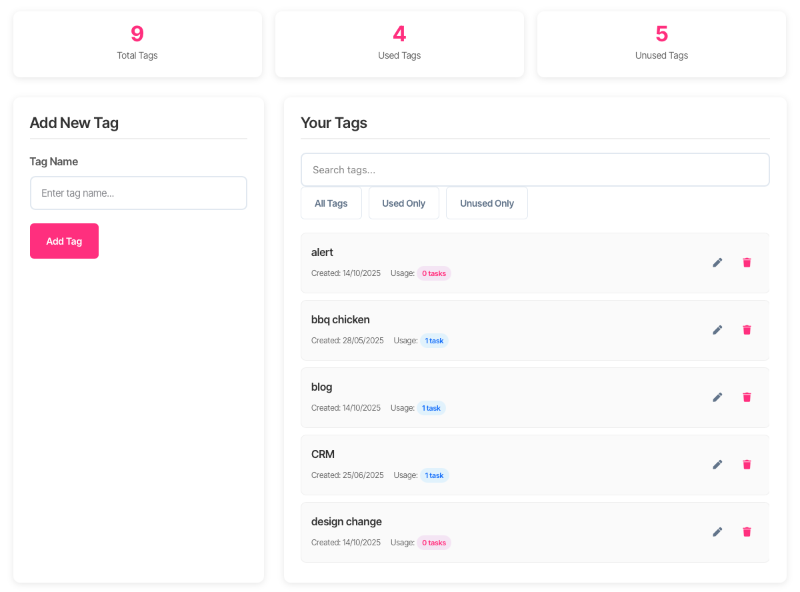Edit the bbq chicken tag

pos(717,330)
